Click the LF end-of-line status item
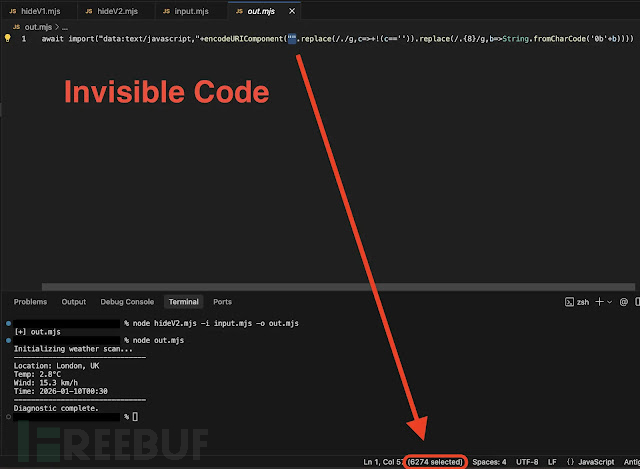The image size is (640, 469). (x=552, y=462)
